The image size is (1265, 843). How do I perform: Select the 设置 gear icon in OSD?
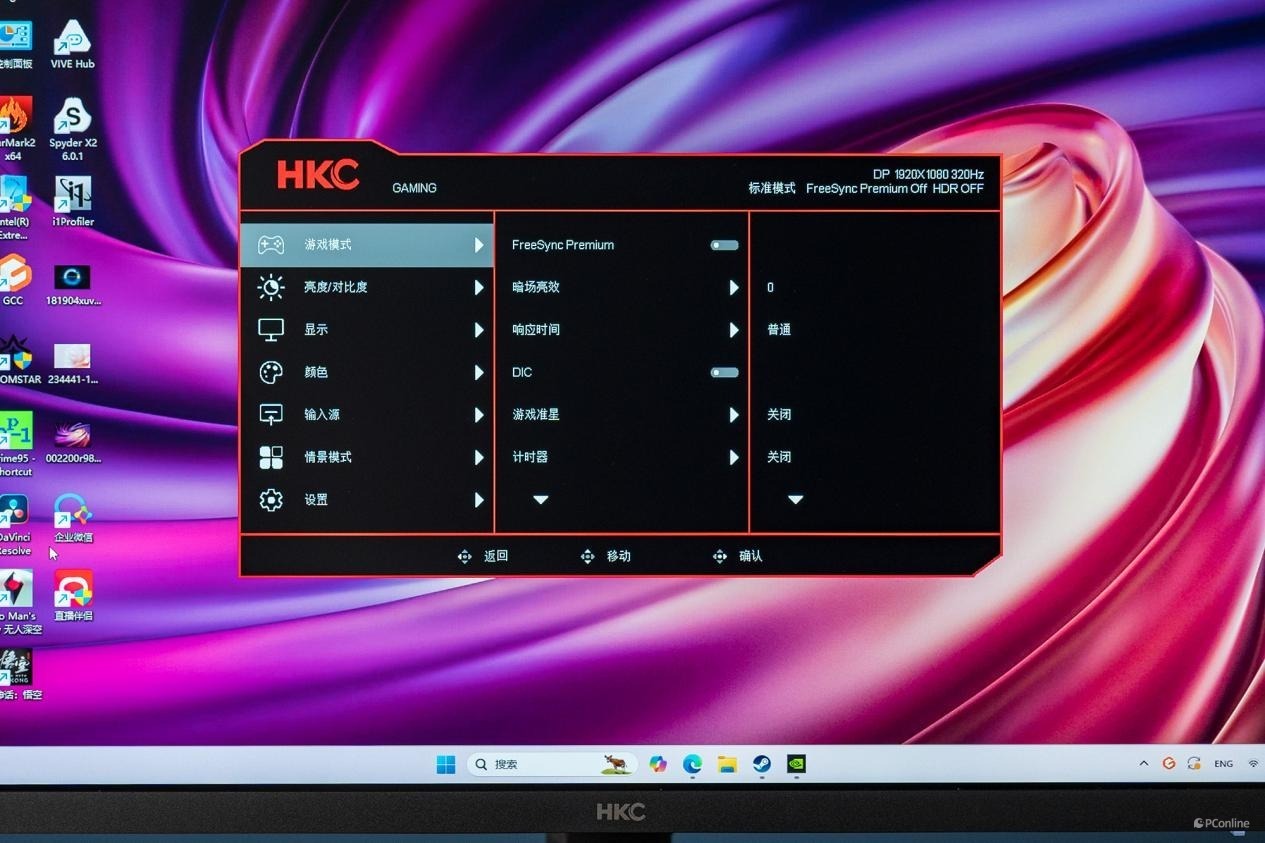tap(271, 500)
